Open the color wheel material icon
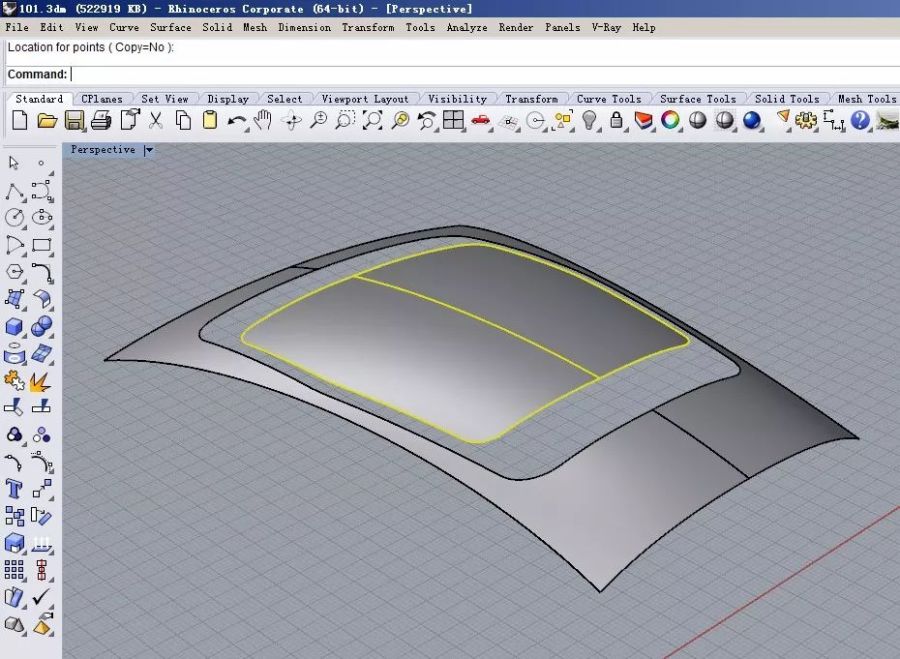This screenshot has width=900, height=659. [x=670, y=121]
